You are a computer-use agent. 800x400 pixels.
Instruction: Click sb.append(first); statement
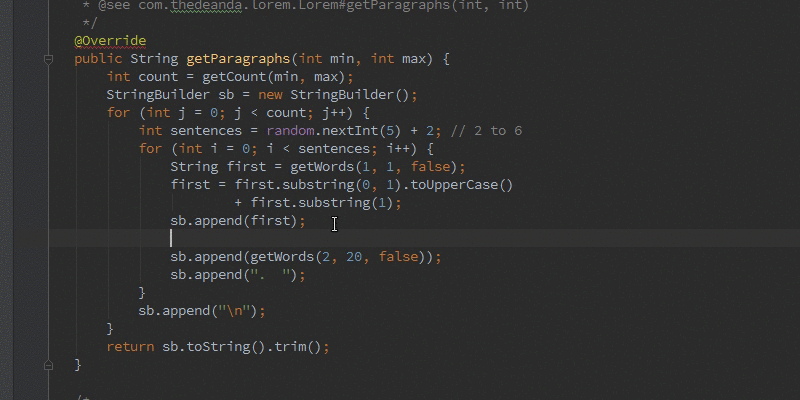(238, 220)
